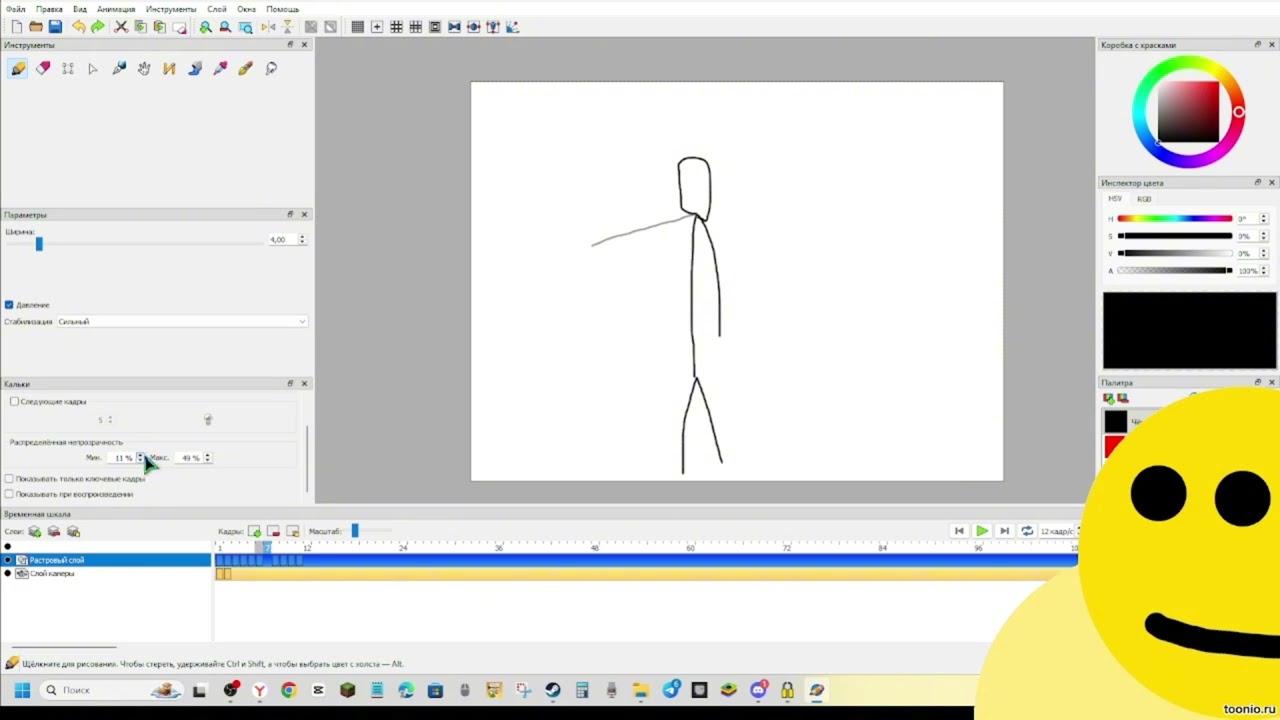Select the Paint Bucket tool
The image size is (1280, 720).
pyautogui.click(x=195, y=68)
